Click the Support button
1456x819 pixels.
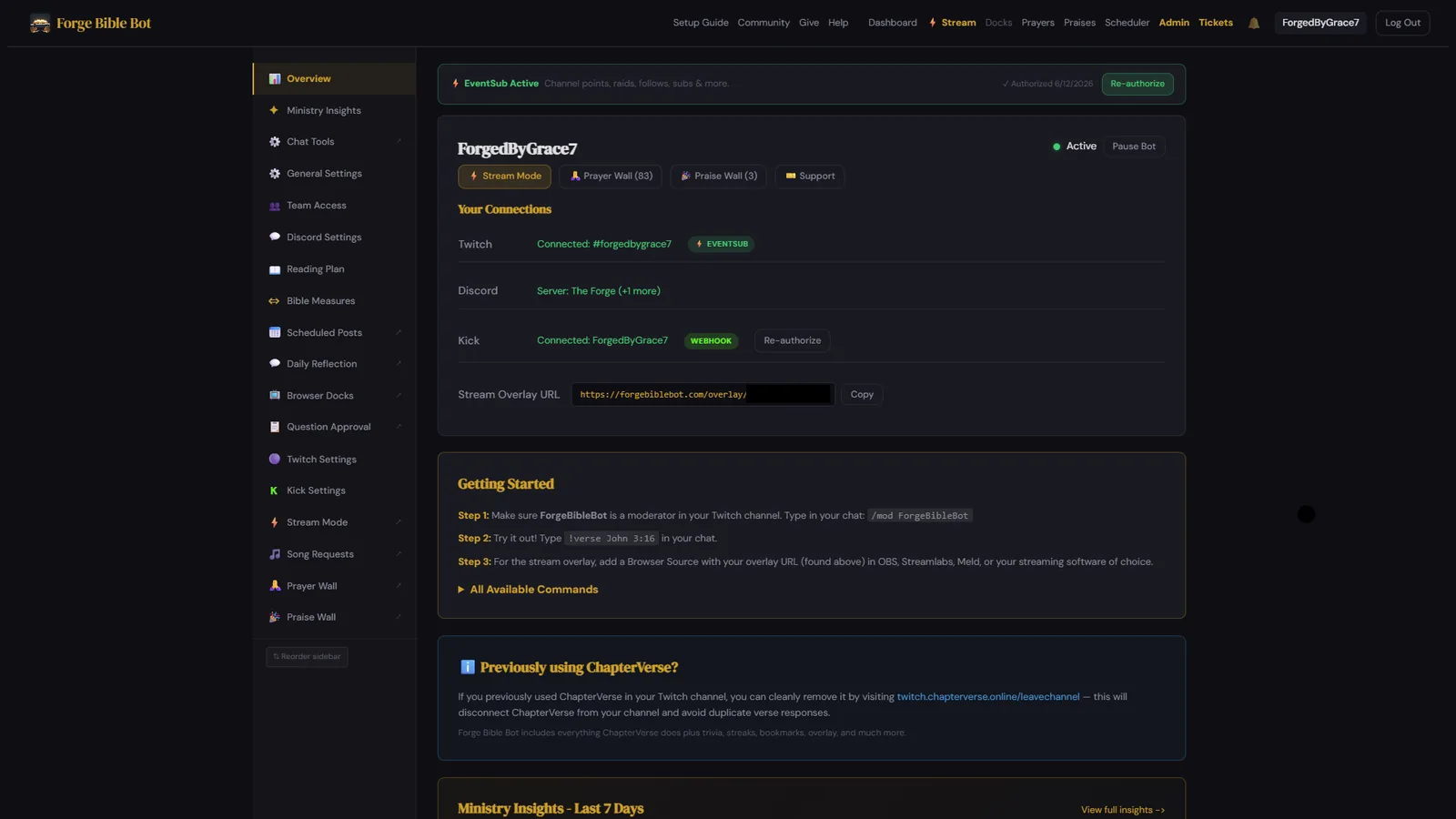pos(810,177)
